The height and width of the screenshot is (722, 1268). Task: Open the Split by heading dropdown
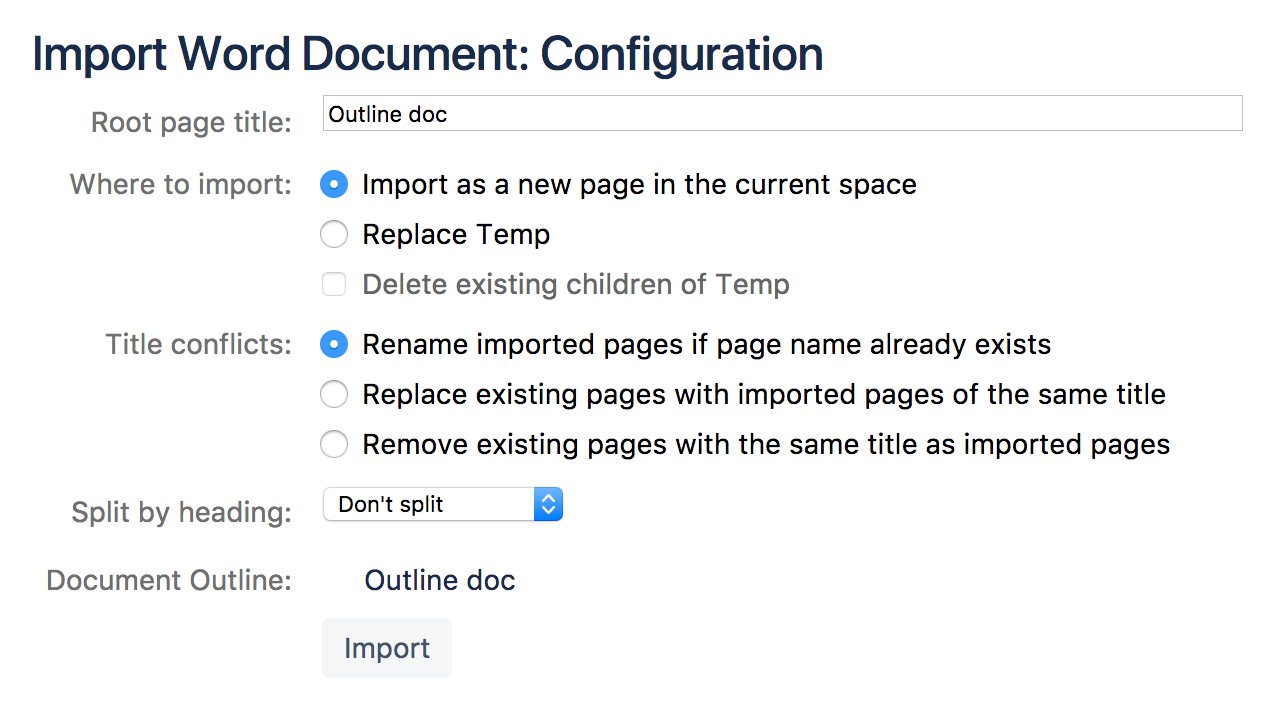[443, 504]
